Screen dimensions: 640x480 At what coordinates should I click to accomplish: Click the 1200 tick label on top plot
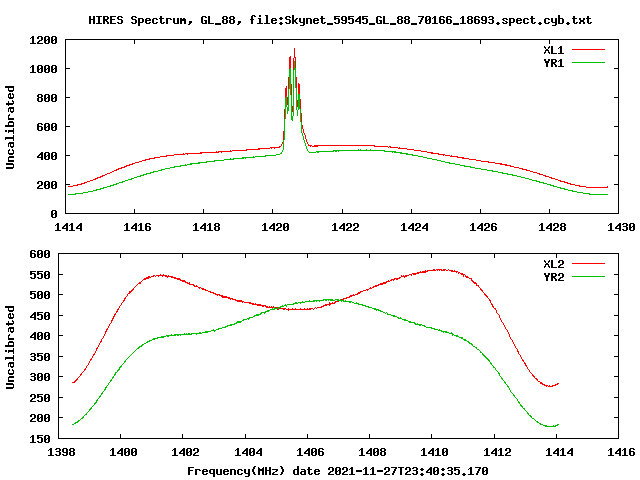tap(43, 40)
